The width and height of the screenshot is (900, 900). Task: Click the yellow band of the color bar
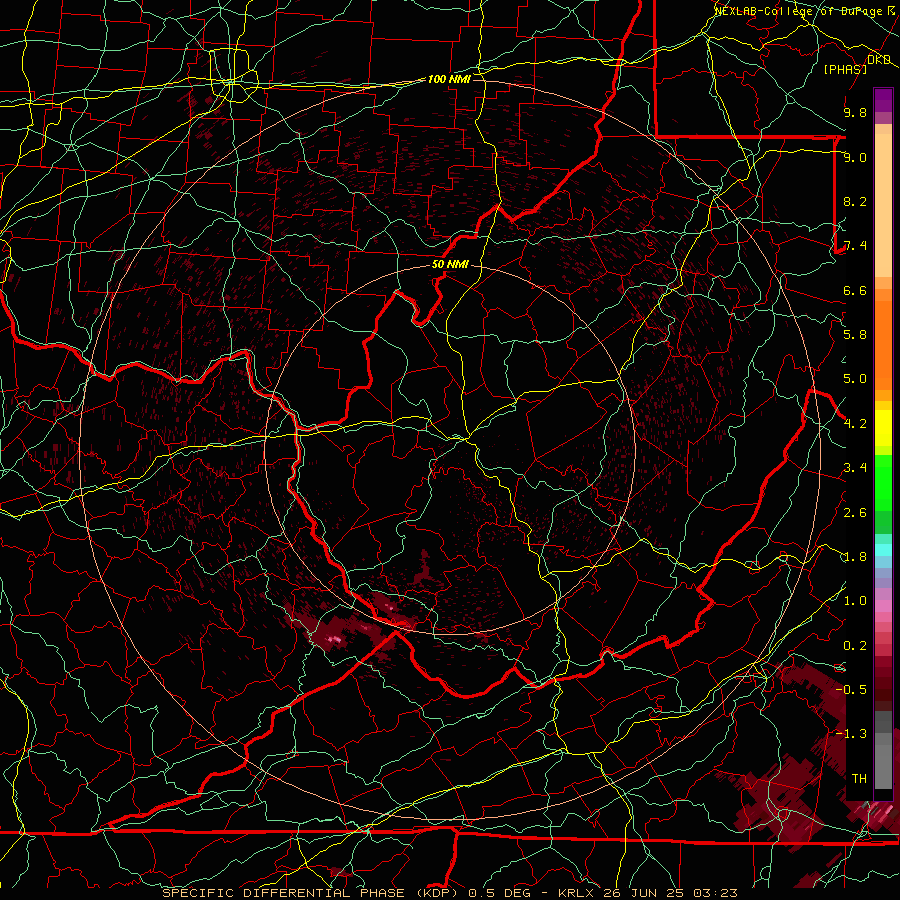point(883,428)
